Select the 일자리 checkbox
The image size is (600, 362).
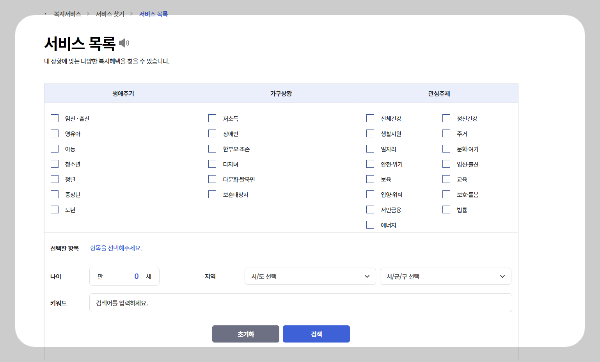coord(370,149)
